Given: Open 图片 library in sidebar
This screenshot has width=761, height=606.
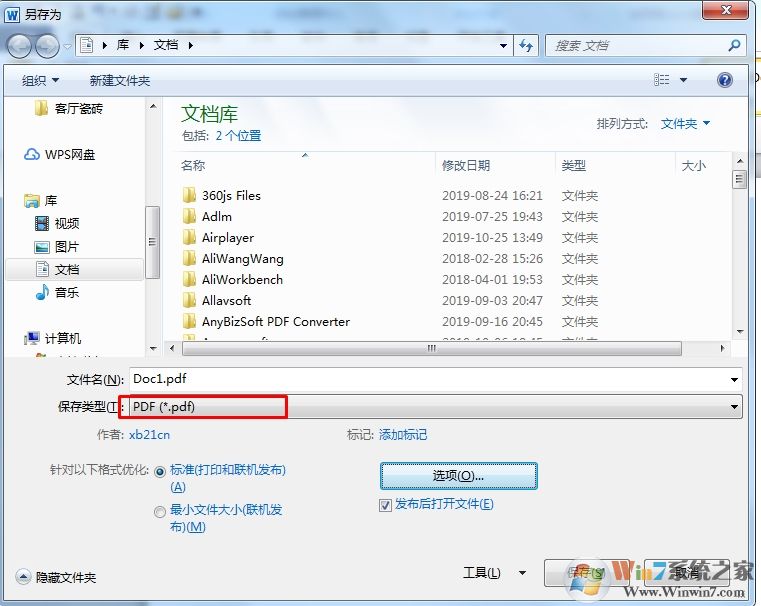Looking at the screenshot, I should [x=56, y=246].
